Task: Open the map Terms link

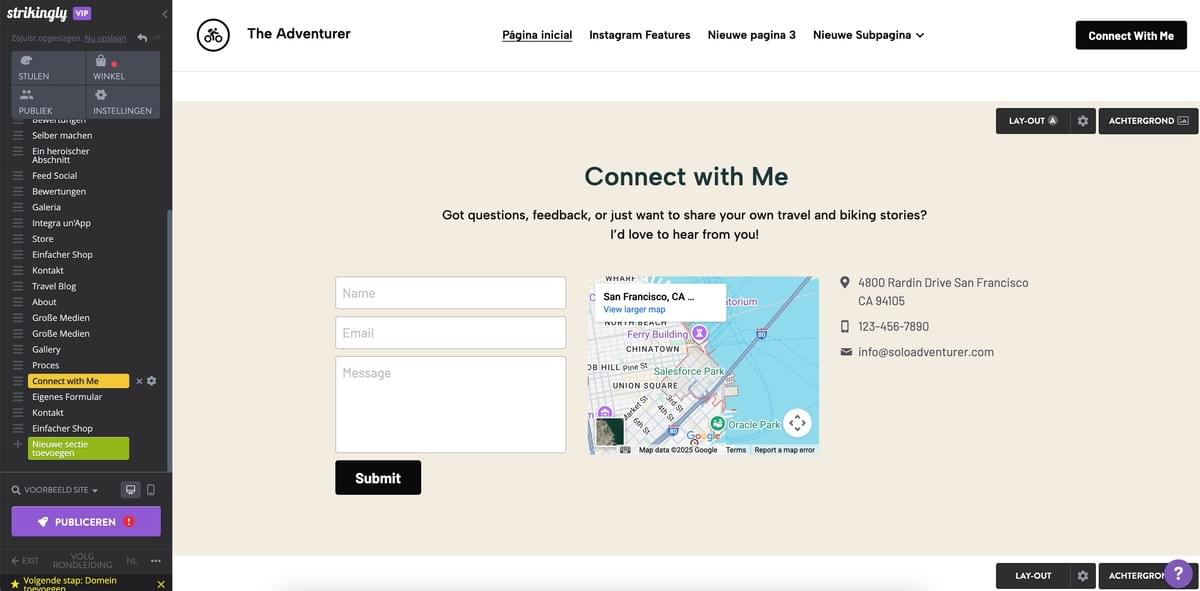Action: [x=736, y=450]
